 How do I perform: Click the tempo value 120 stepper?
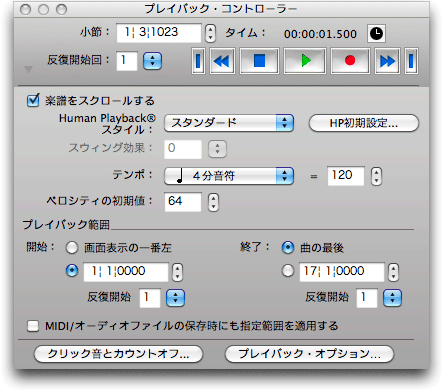pos(376,176)
